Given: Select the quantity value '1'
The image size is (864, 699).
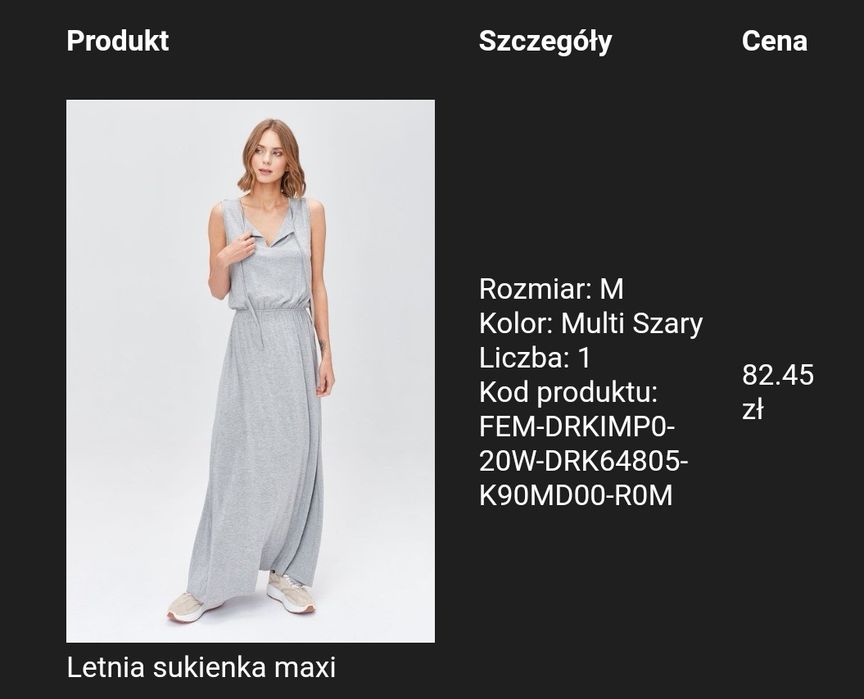Looking at the screenshot, I should (585, 358).
